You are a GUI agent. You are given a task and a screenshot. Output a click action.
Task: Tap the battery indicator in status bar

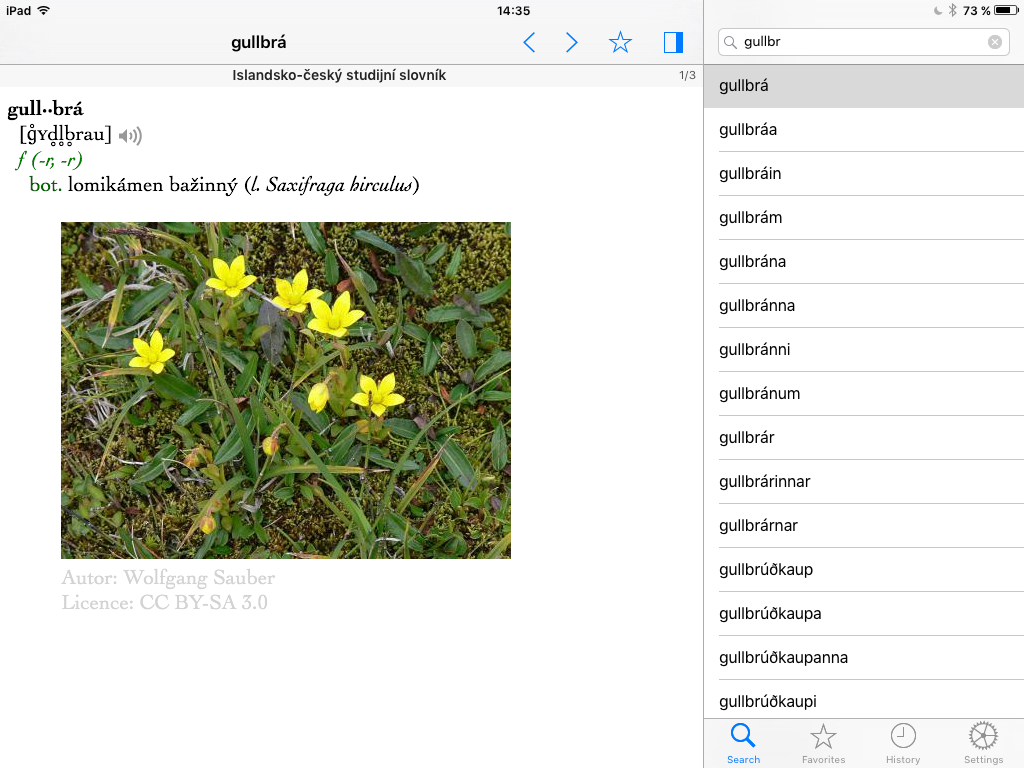point(1006,10)
